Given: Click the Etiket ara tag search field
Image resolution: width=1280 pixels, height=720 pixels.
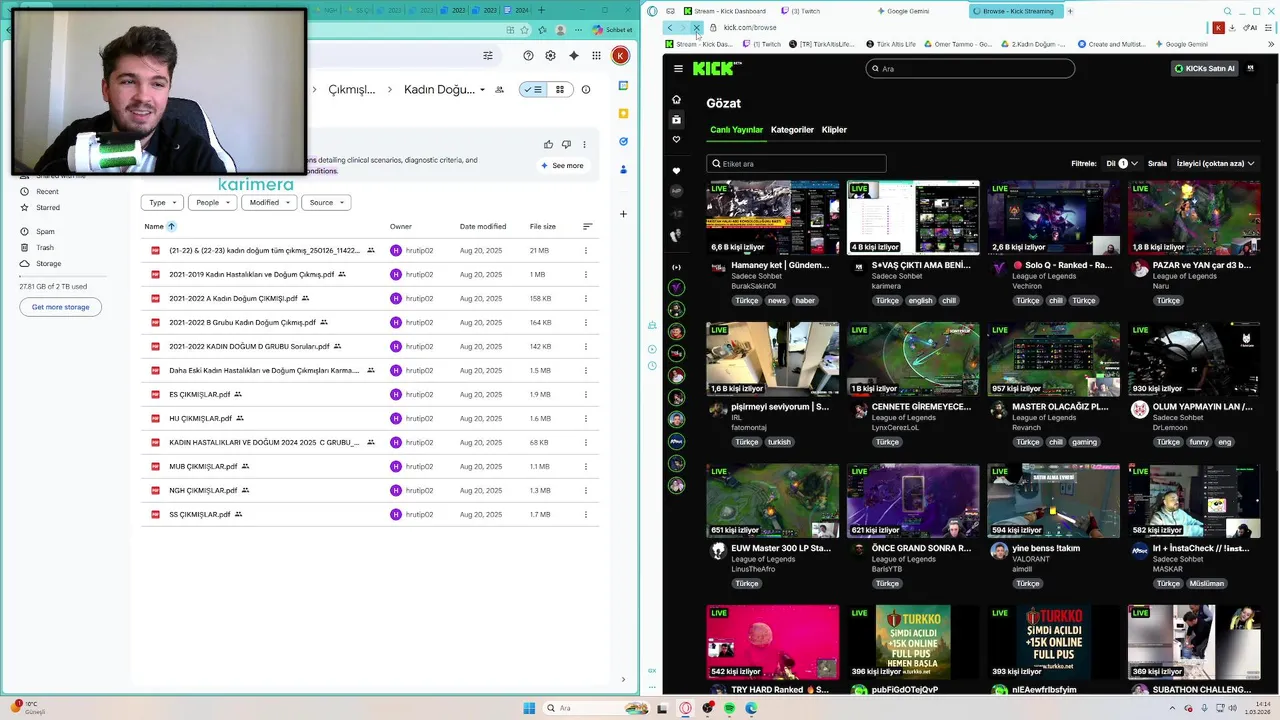Looking at the screenshot, I should tap(796, 164).
